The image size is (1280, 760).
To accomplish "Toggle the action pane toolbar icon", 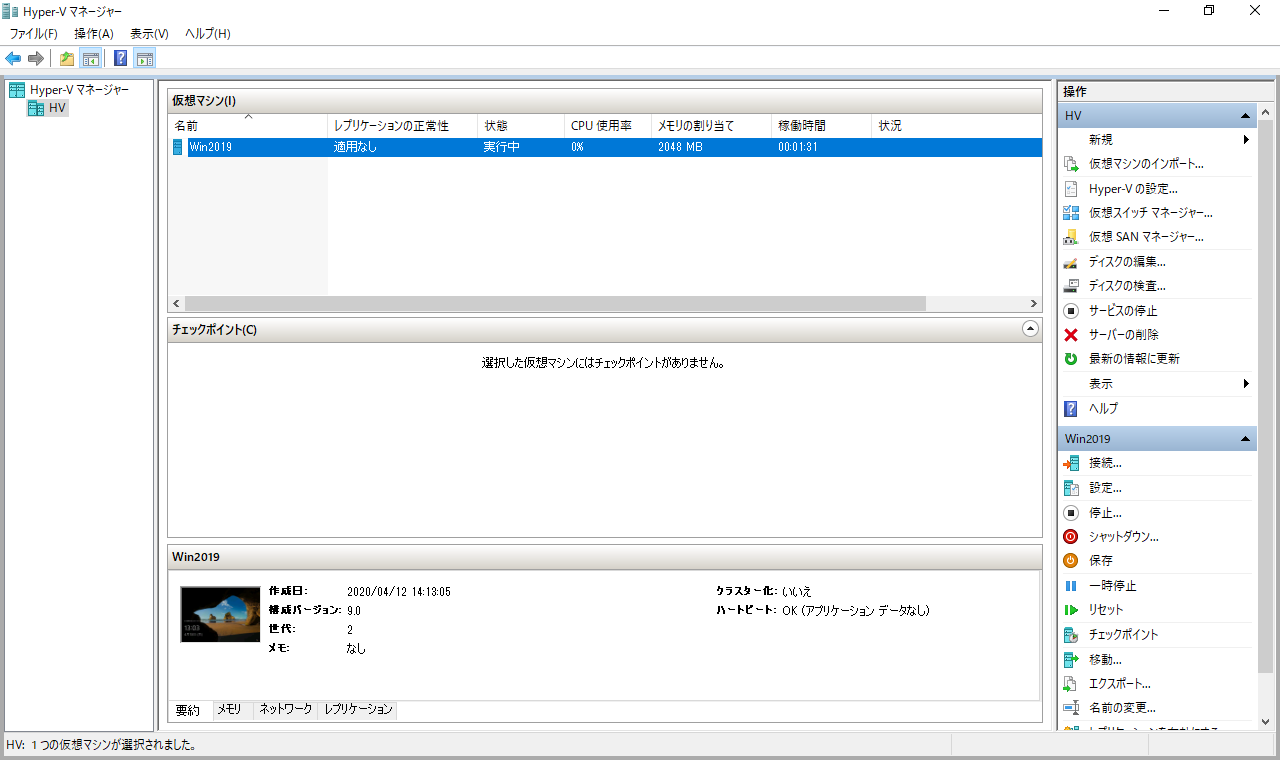I will click(145, 58).
